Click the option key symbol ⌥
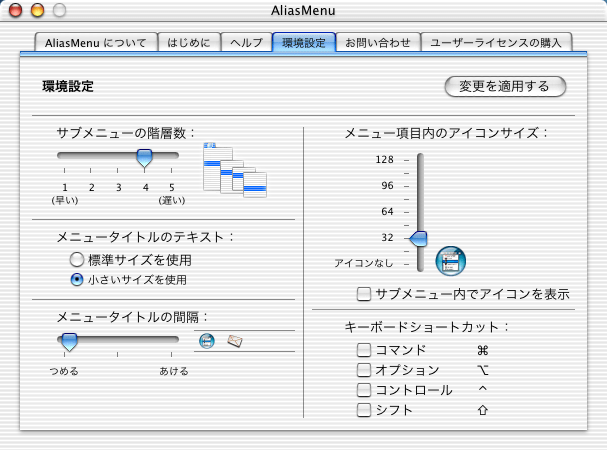This screenshot has height=450, width=607. pyautogui.click(x=483, y=370)
